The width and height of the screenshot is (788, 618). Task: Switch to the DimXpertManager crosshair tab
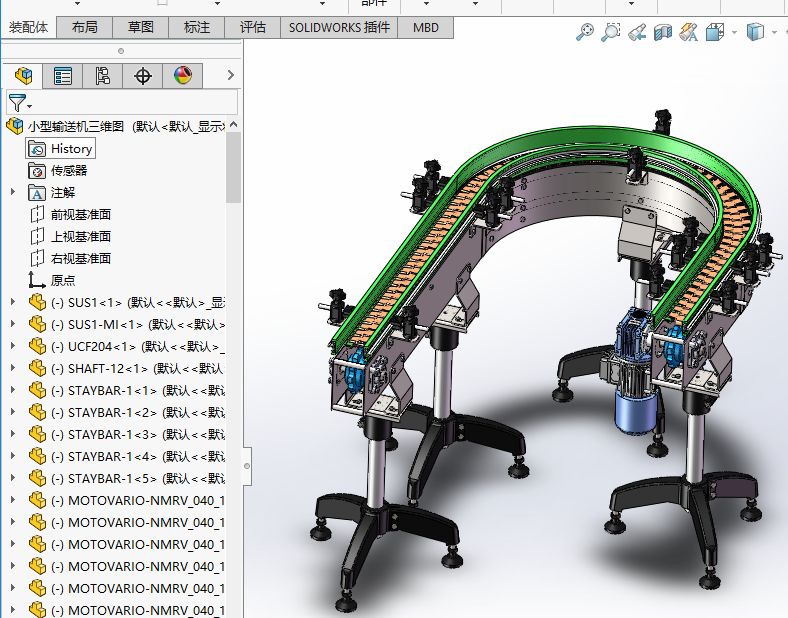(x=143, y=76)
